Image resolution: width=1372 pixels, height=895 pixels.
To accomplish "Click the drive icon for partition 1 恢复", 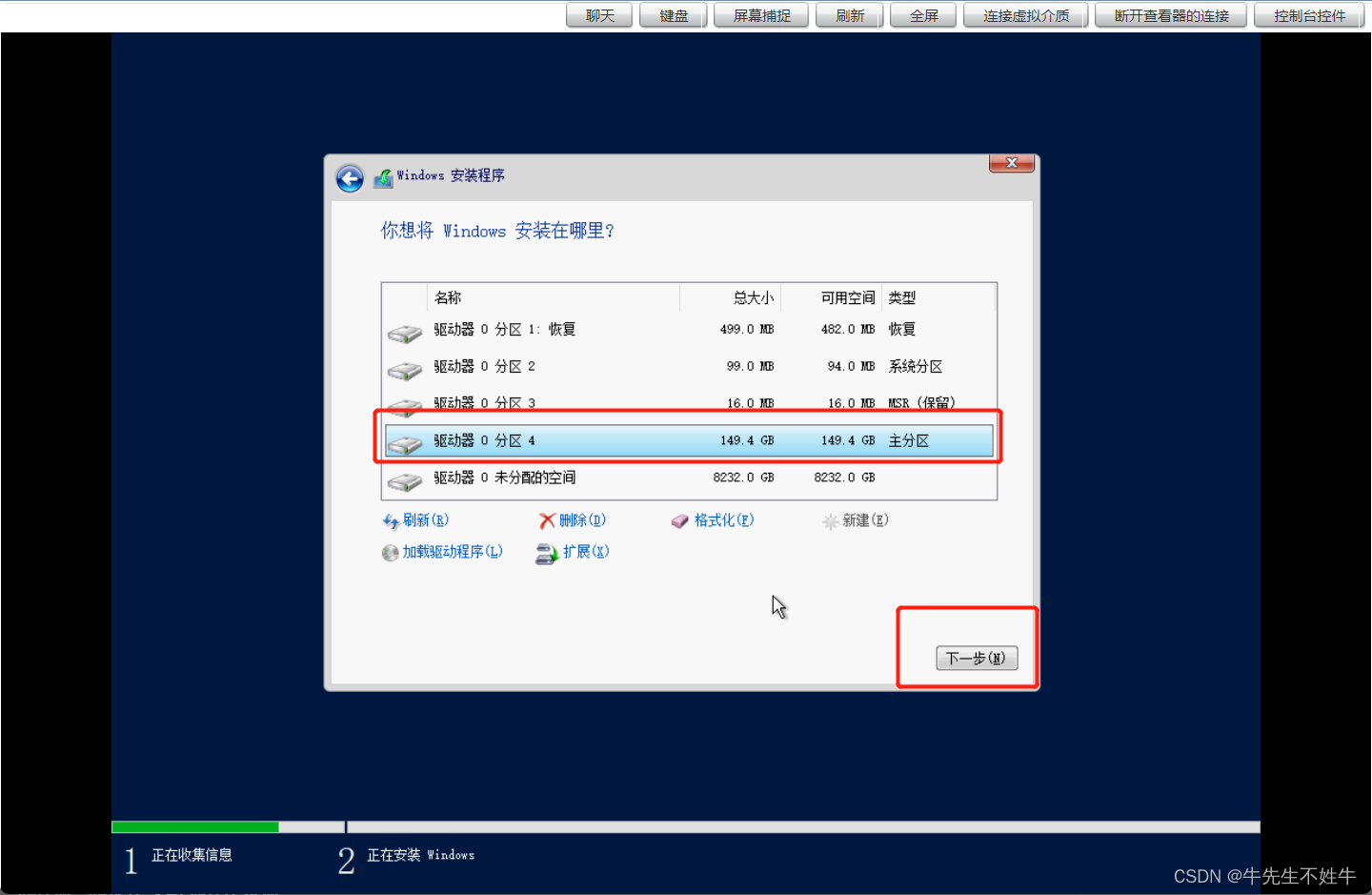I will (x=405, y=333).
